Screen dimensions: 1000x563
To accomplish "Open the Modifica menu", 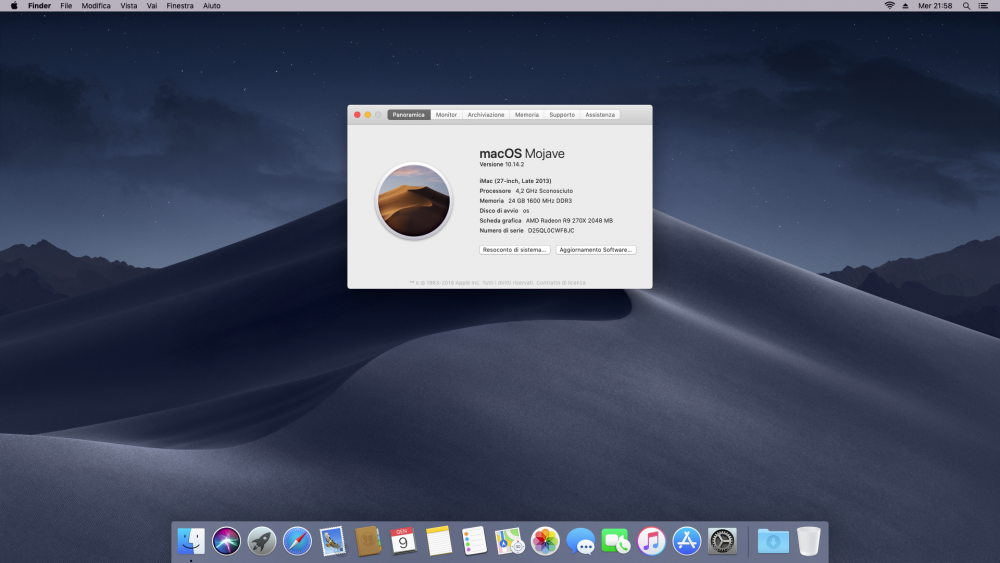I will tap(96, 6).
